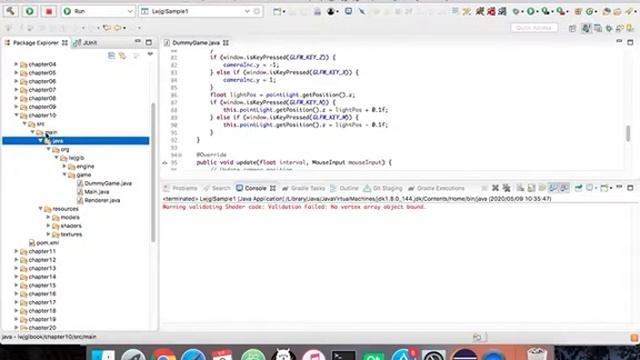
Task: Click the Open Perspective icon
Action: pyautogui.click(x=572, y=28)
